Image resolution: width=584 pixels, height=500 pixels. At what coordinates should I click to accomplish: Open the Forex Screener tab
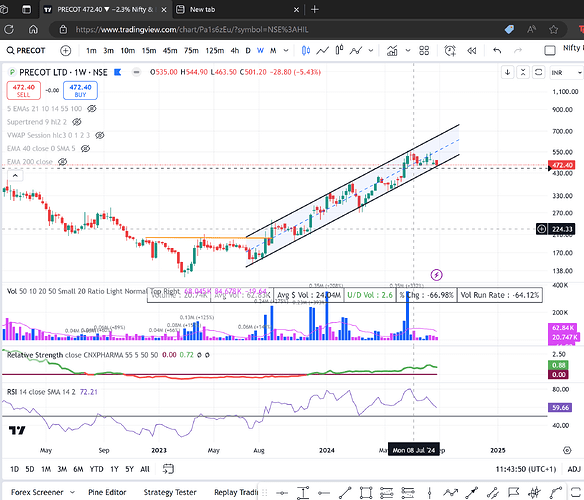click(x=37, y=492)
